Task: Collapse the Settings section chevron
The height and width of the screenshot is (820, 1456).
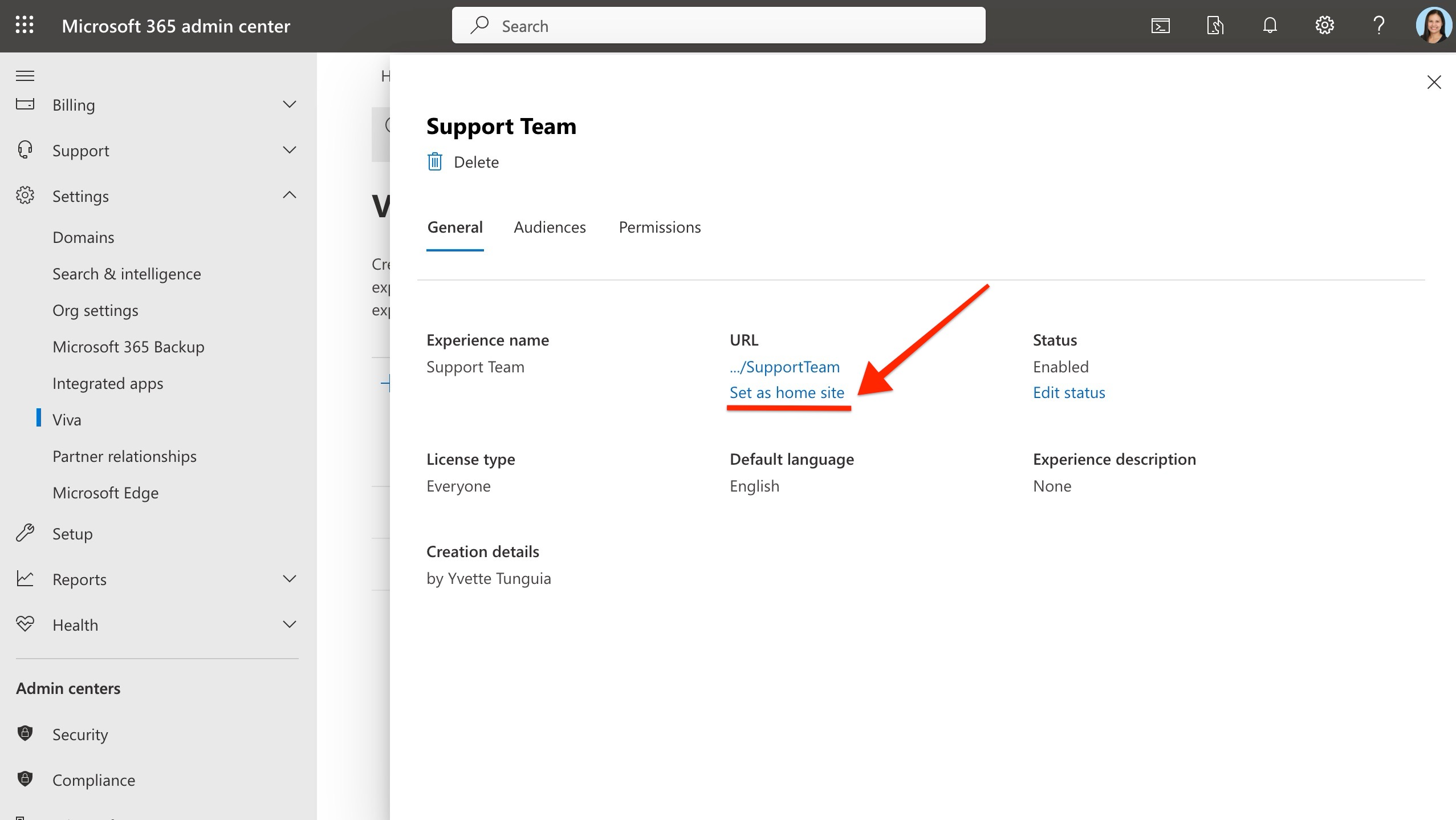Action: tap(290, 196)
